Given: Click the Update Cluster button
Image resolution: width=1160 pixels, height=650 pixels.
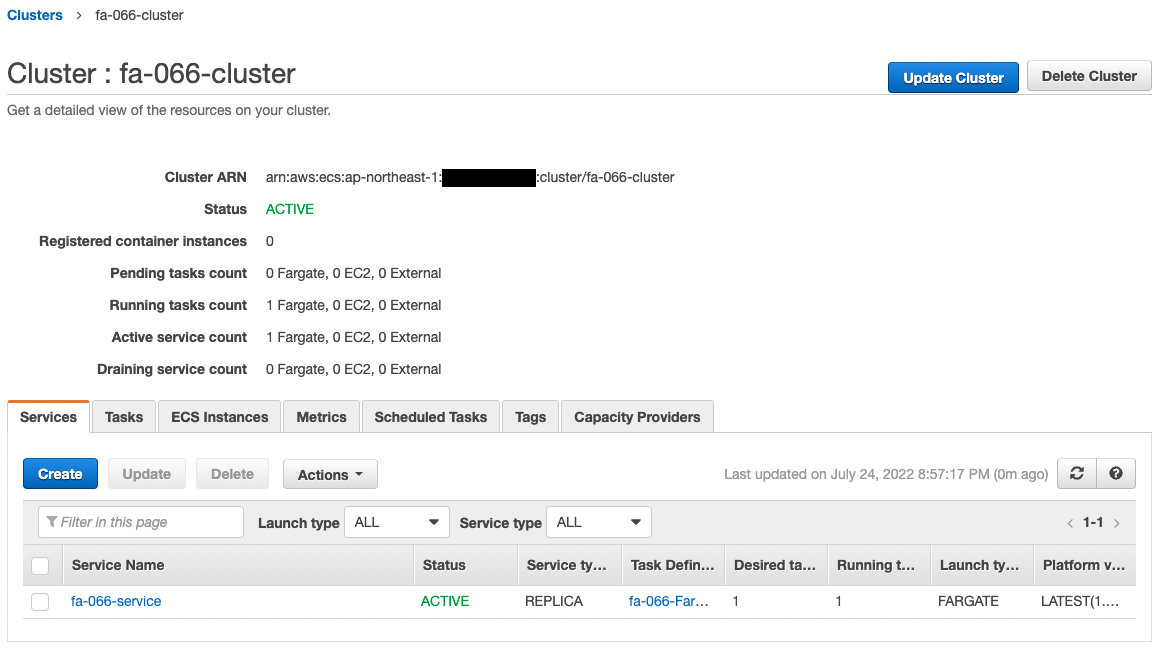Looking at the screenshot, I should tap(953, 77).
